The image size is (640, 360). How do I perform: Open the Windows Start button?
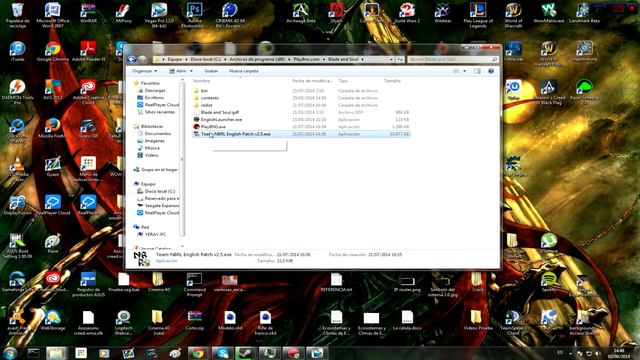point(10,353)
